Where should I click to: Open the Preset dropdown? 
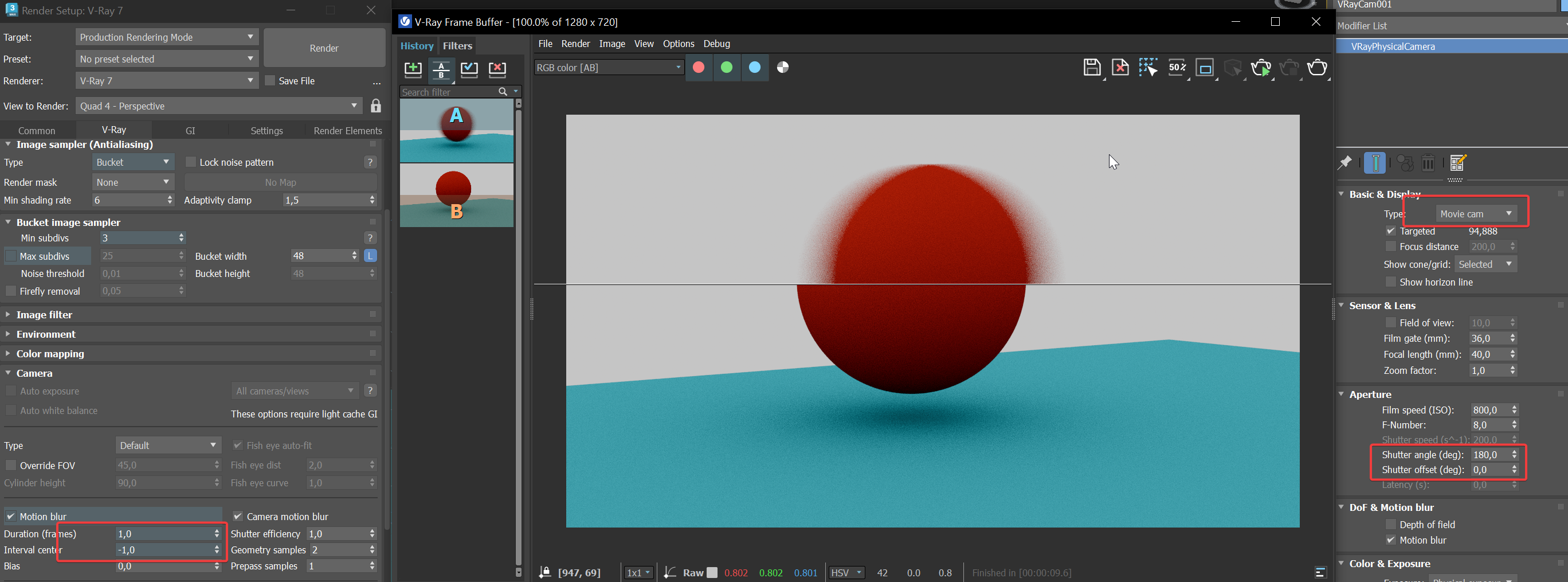tap(167, 59)
